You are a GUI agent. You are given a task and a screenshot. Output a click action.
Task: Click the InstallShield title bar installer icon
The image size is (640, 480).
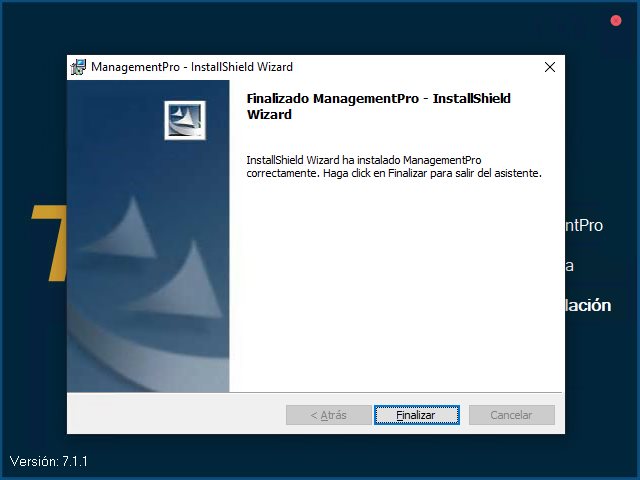(78, 67)
